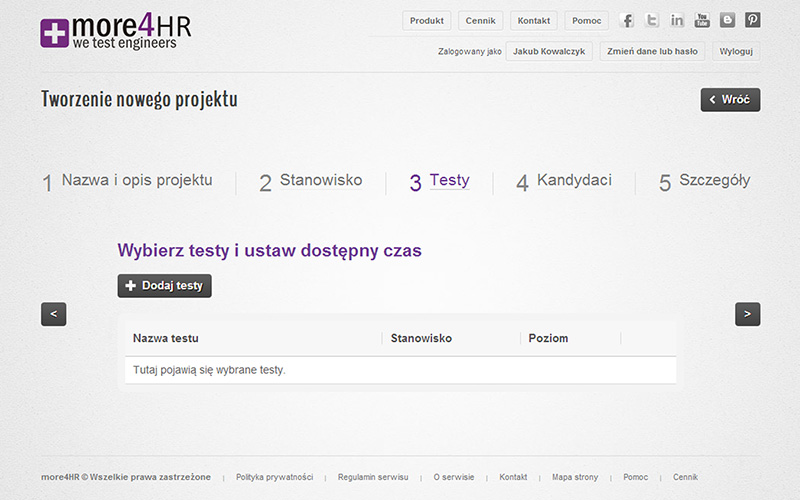Switch to step 4 Kandydaci
Image resolution: width=800 pixels, height=500 pixels.
click(564, 182)
